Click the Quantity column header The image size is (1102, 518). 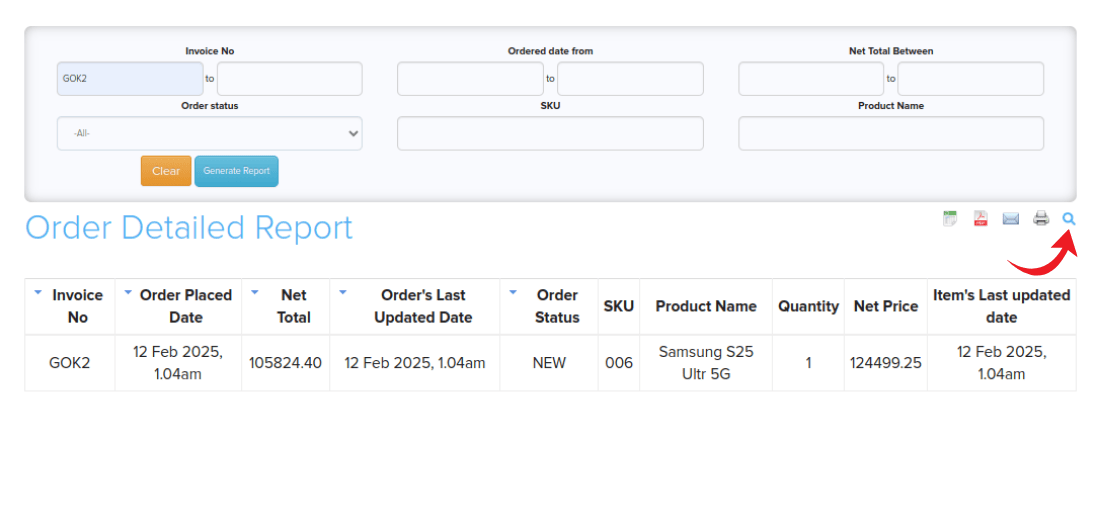point(808,306)
